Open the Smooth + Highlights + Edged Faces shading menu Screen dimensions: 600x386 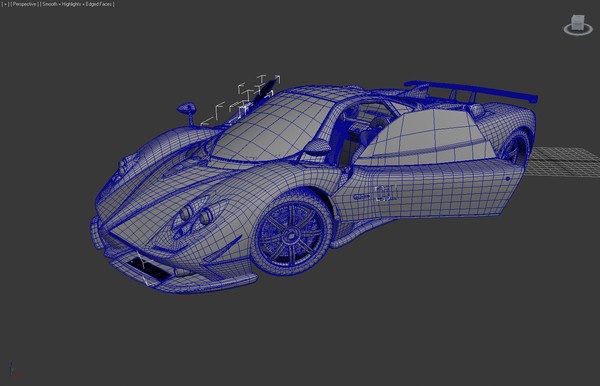coord(78,4)
